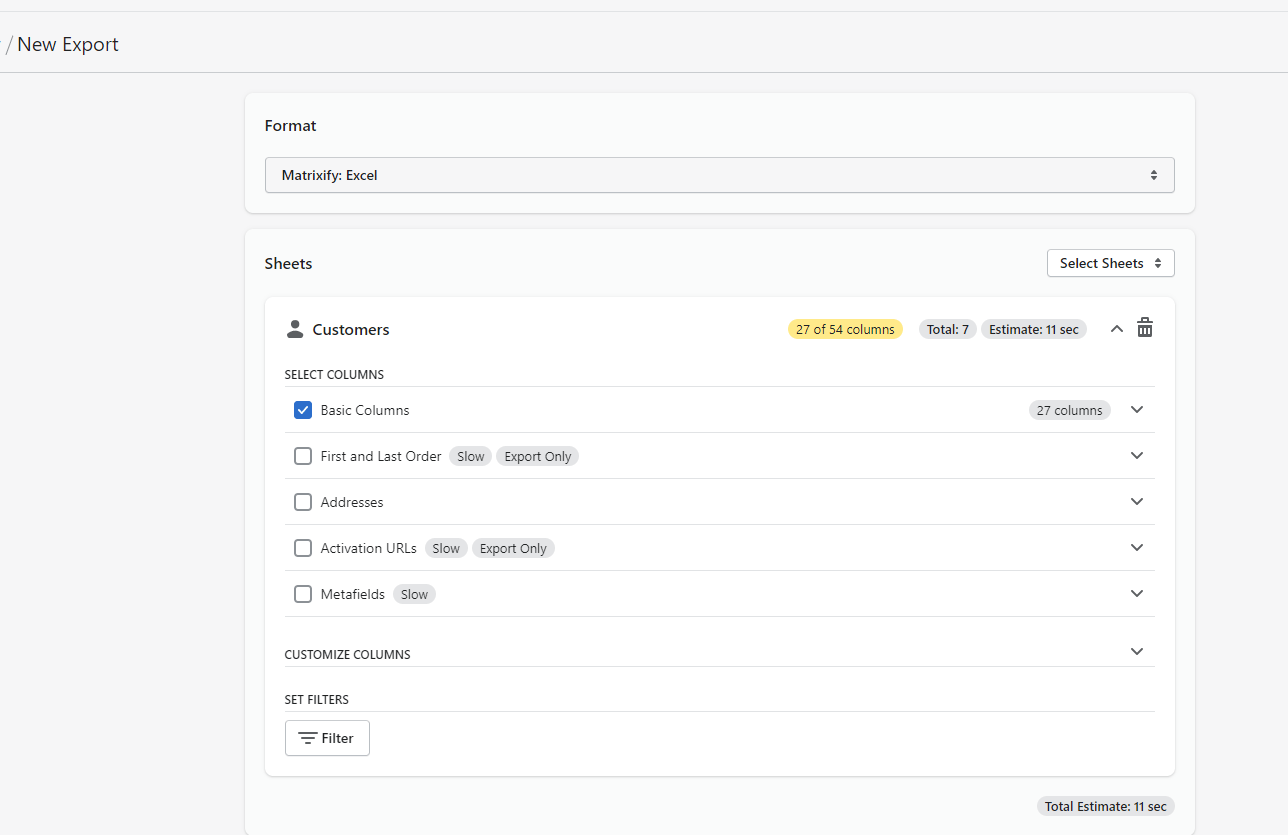Enable First and Last Order columns

303,455
